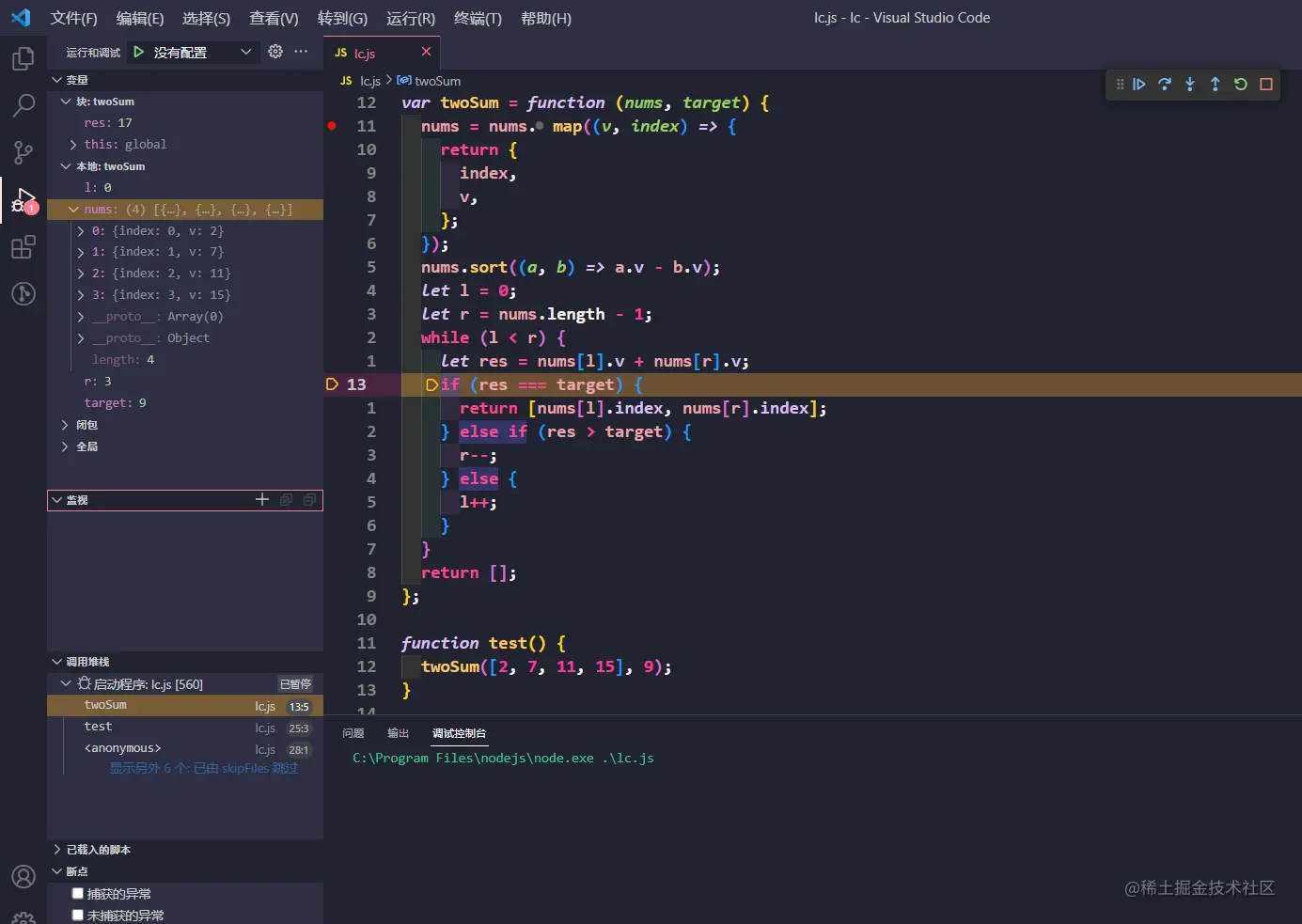The width and height of the screenshot is (1302, 924).
Task: Open the Run and Debug view
Action: point(23,200)
